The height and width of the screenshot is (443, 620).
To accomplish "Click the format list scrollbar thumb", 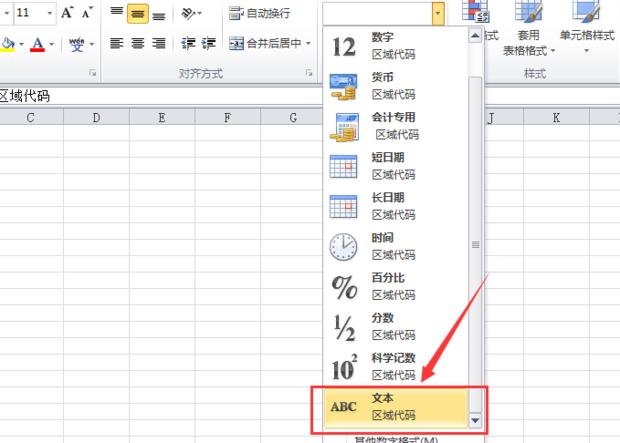I will coord(475,245).
